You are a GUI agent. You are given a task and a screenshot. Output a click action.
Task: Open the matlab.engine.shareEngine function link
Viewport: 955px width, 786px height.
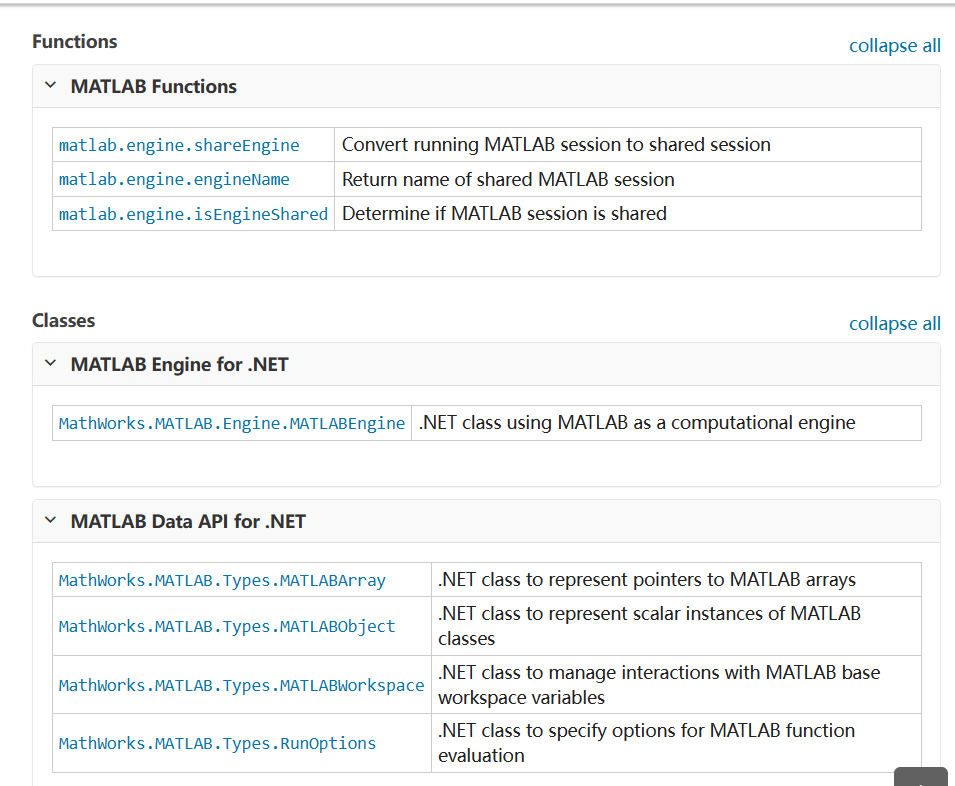tap(179, 145)
